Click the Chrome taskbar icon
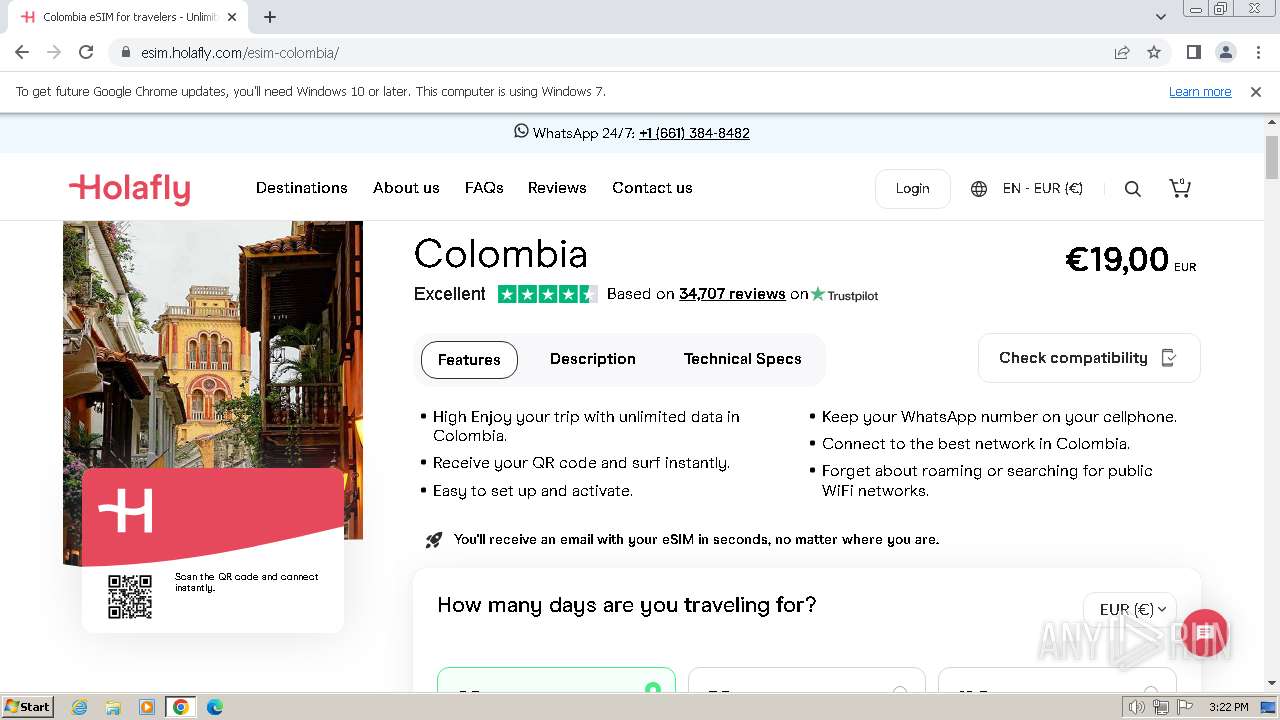1280x720 pixels. click(x=181, y=707)
